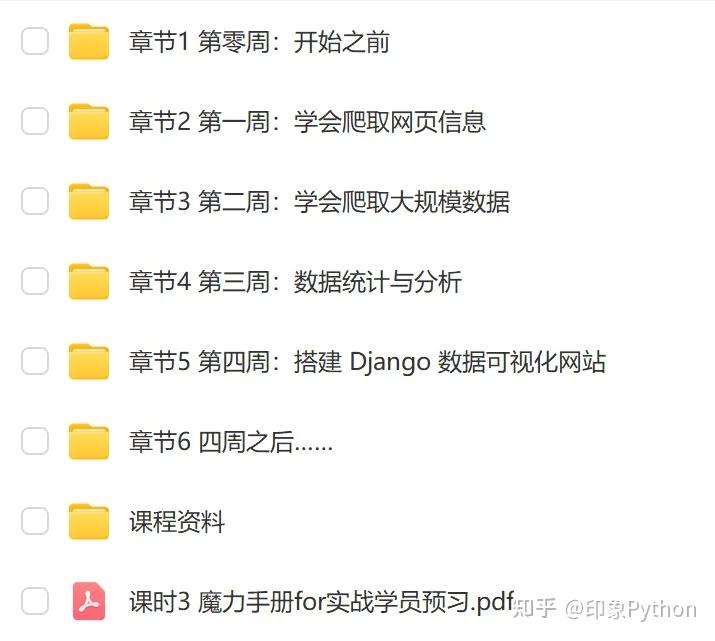Open the 章节4 第三周 folder icon
Screen dimensions: 715x641
(x=89, y=281)
